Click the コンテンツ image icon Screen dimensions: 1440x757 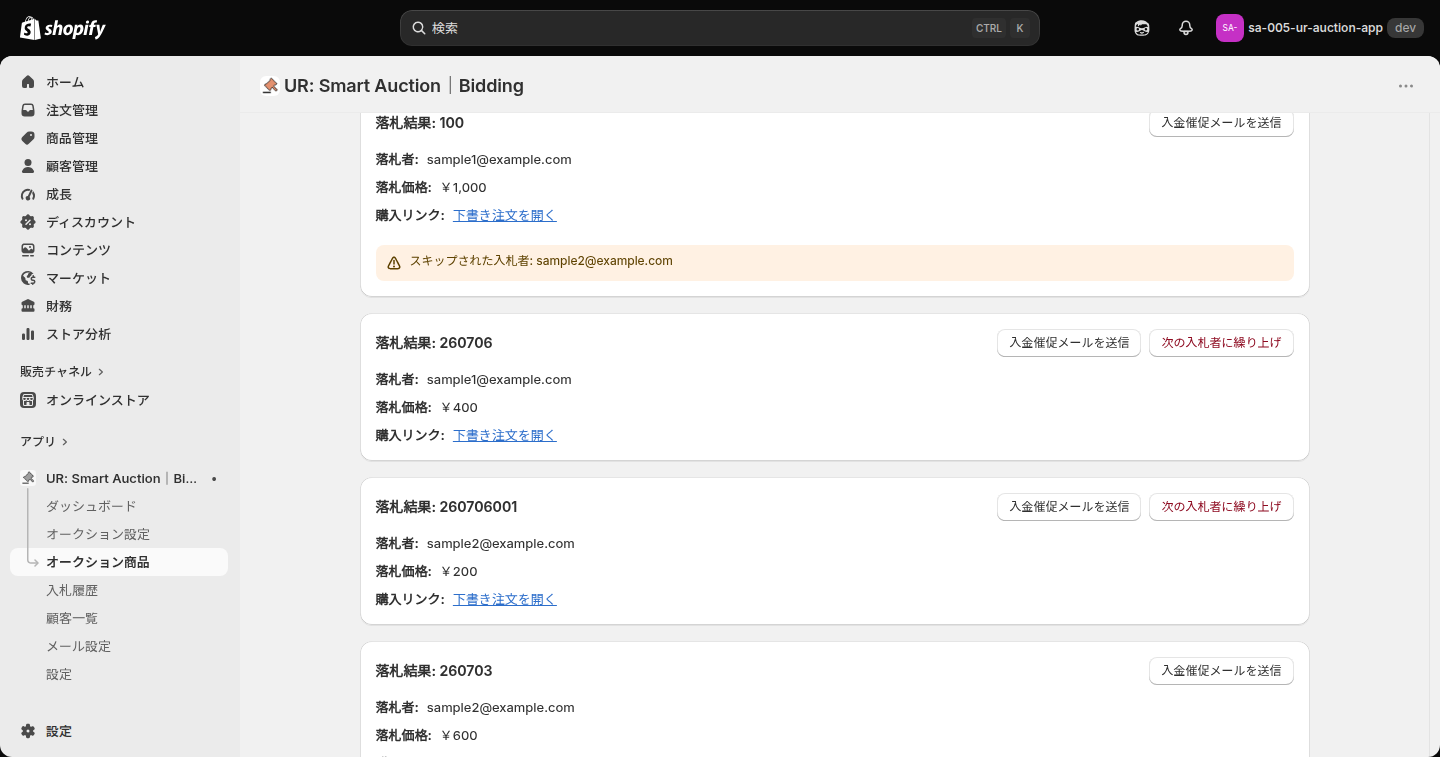click(x=28, y=250)
